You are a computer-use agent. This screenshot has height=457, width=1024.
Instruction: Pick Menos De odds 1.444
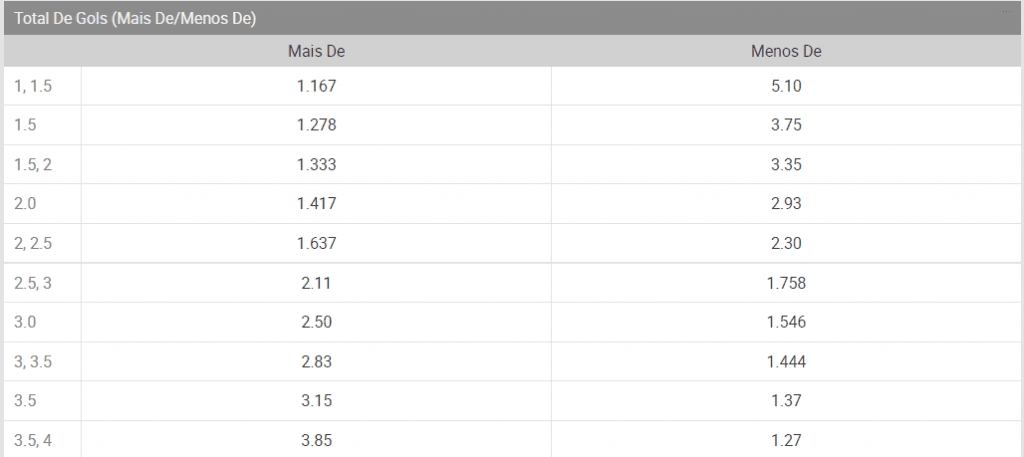click(786, 361)
